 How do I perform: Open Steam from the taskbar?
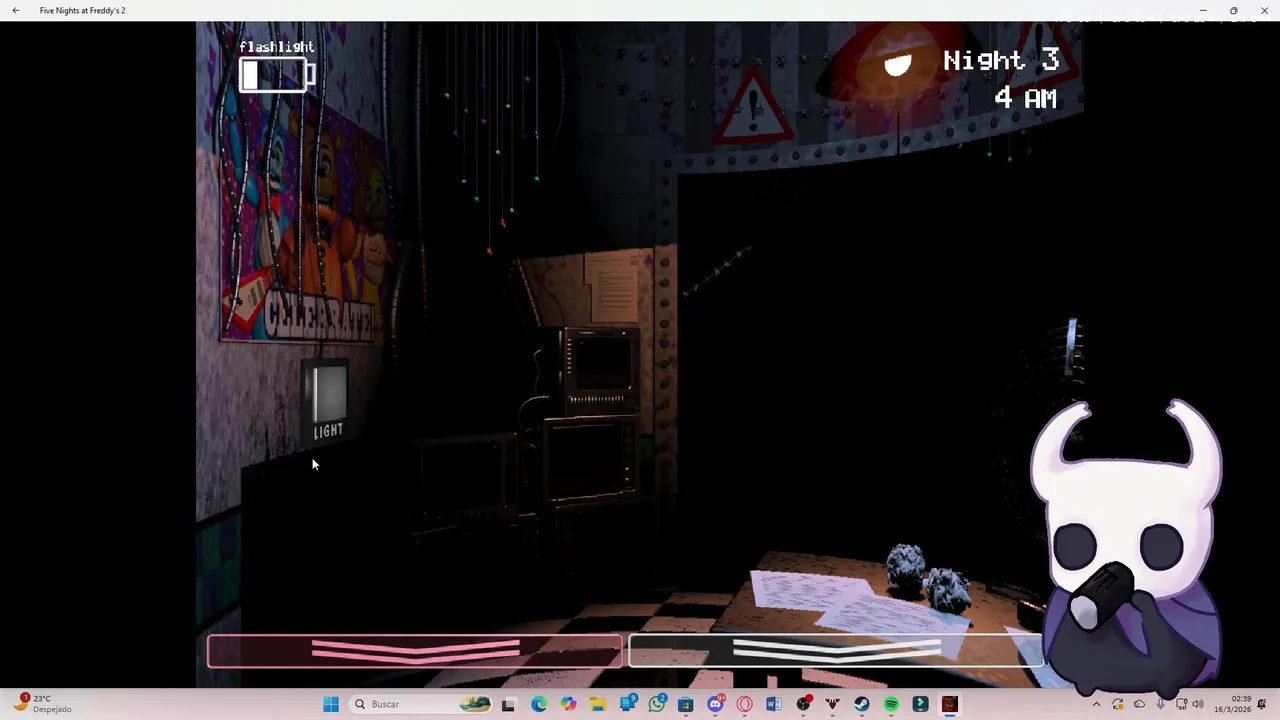pos(862,704)
